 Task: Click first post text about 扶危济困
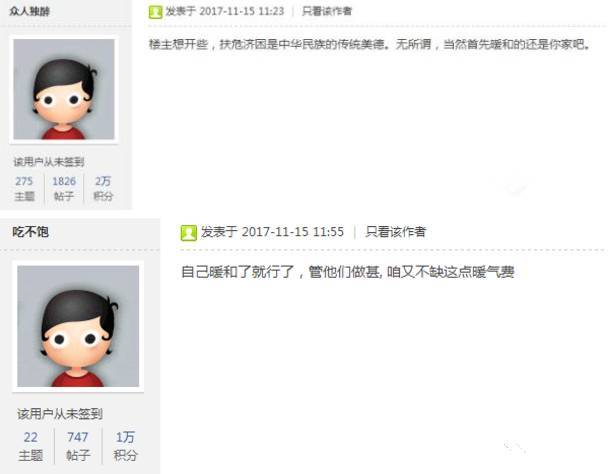pos(369,44)
